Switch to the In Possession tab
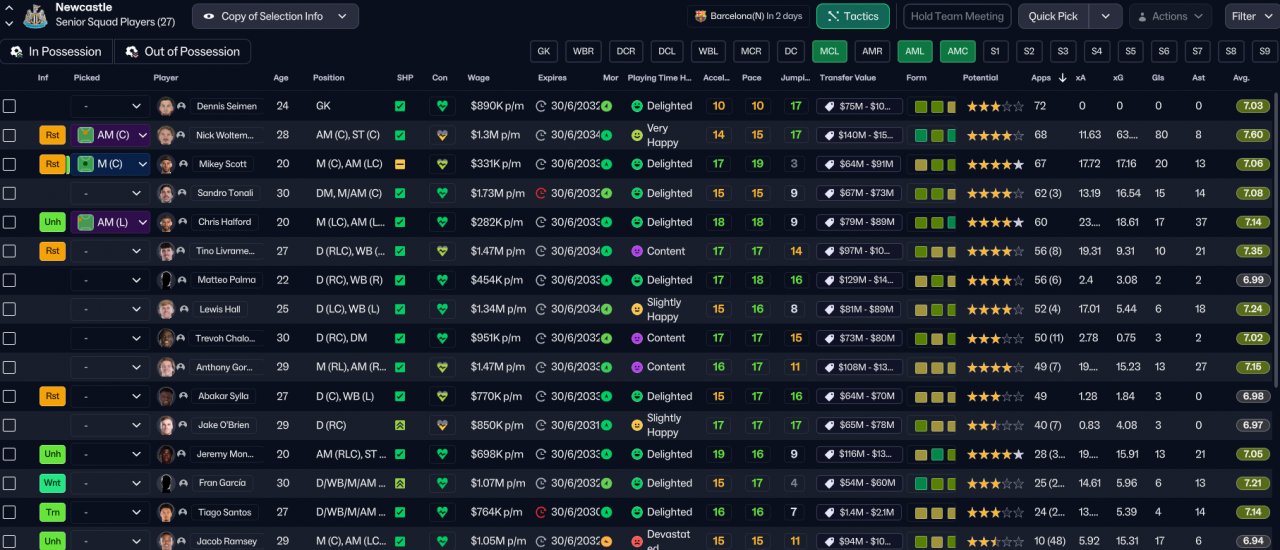 [x=56, y=52]
